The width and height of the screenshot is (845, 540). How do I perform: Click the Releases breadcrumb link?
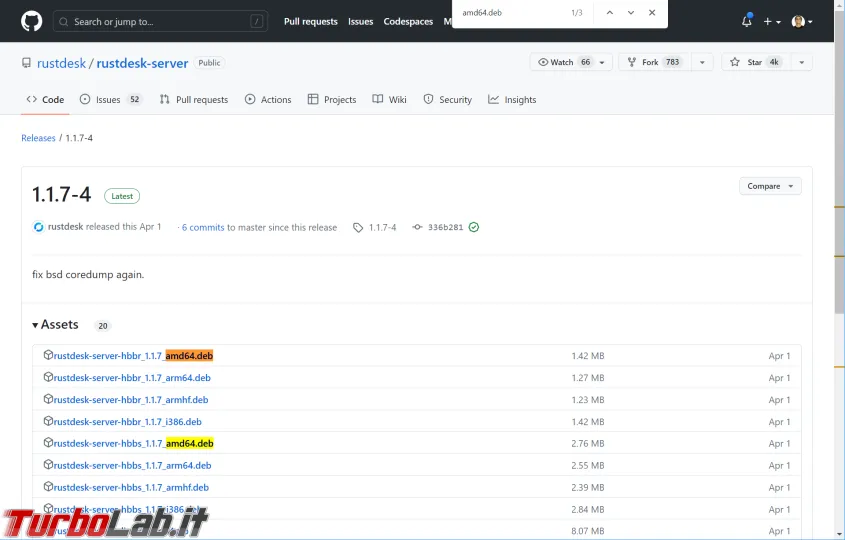coord(38,138)
